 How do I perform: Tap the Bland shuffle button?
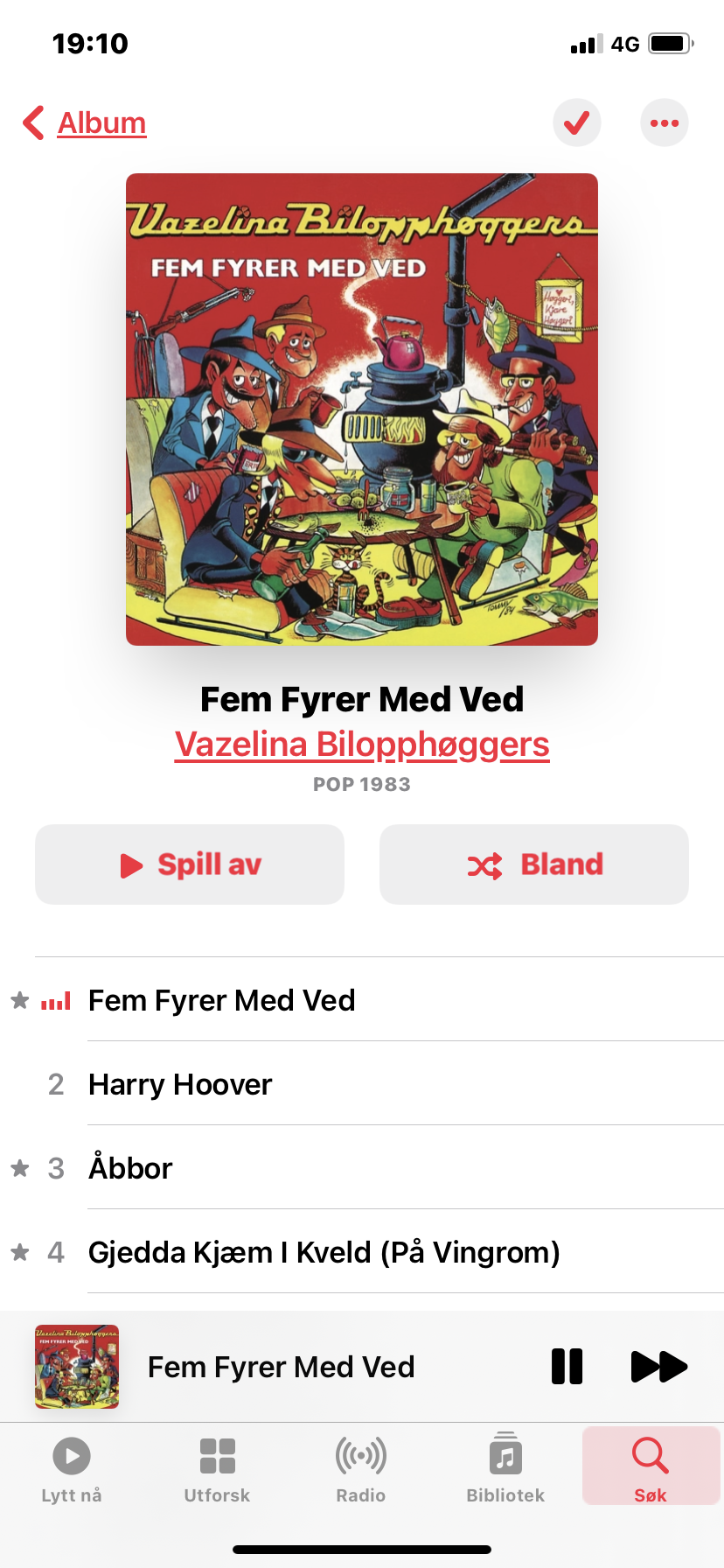pyautogui.click(x=534, y=864)
